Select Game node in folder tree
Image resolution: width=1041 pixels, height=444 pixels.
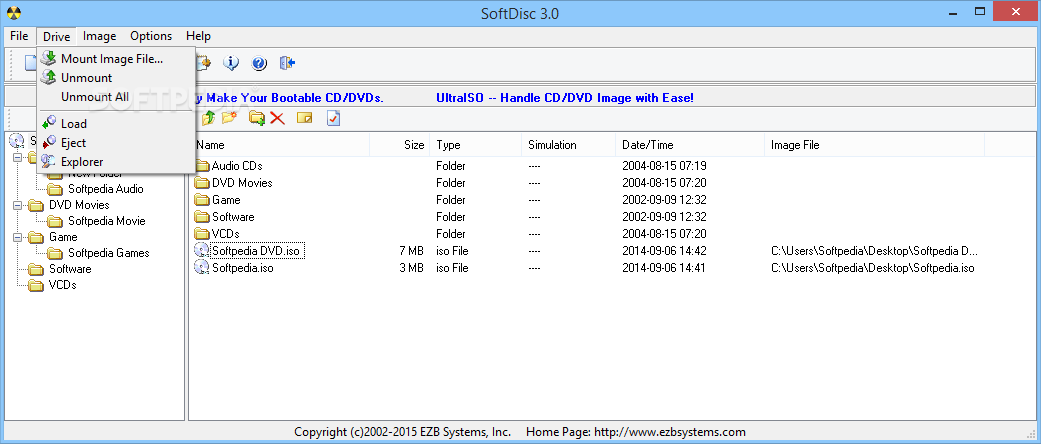[x=63, y=236]
